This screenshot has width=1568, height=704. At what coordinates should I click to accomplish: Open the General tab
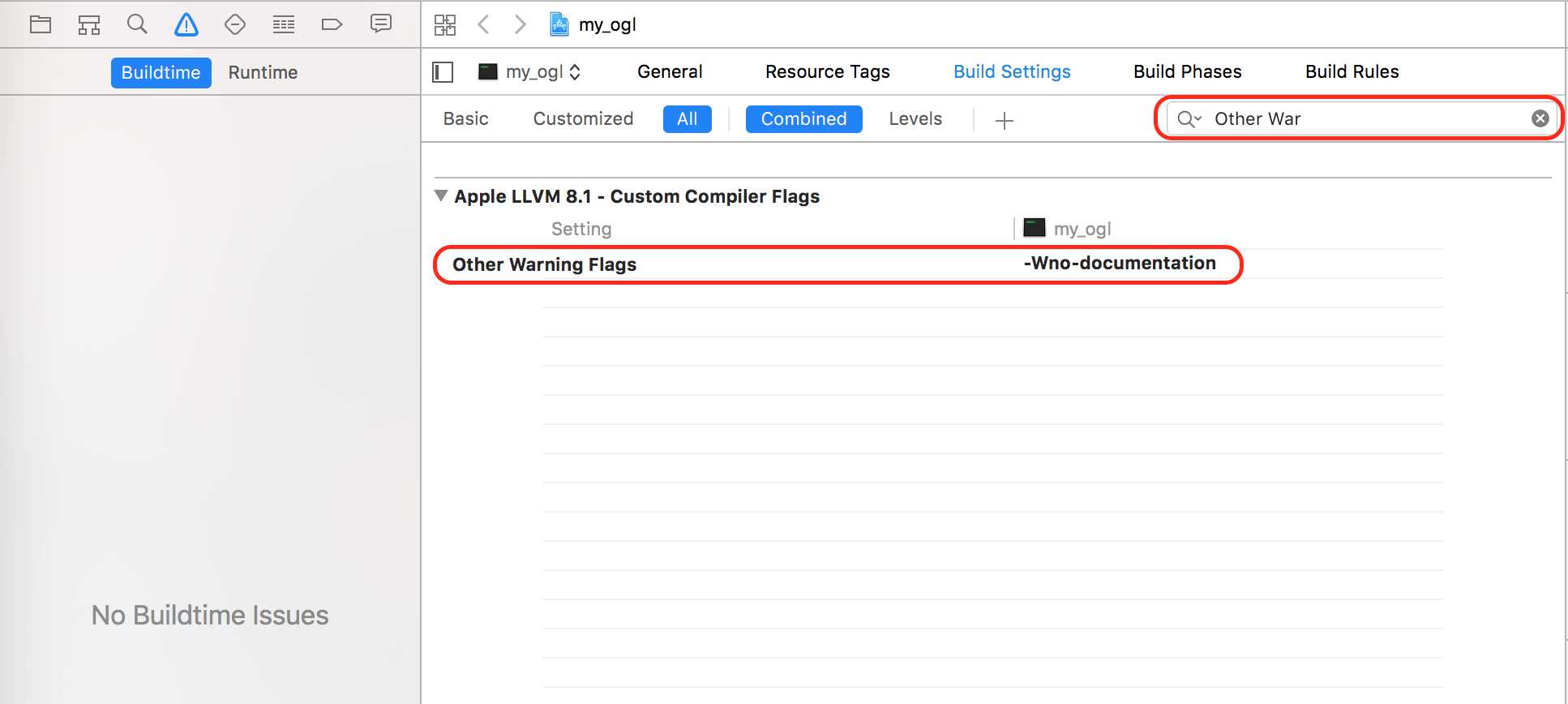[670, 71]
